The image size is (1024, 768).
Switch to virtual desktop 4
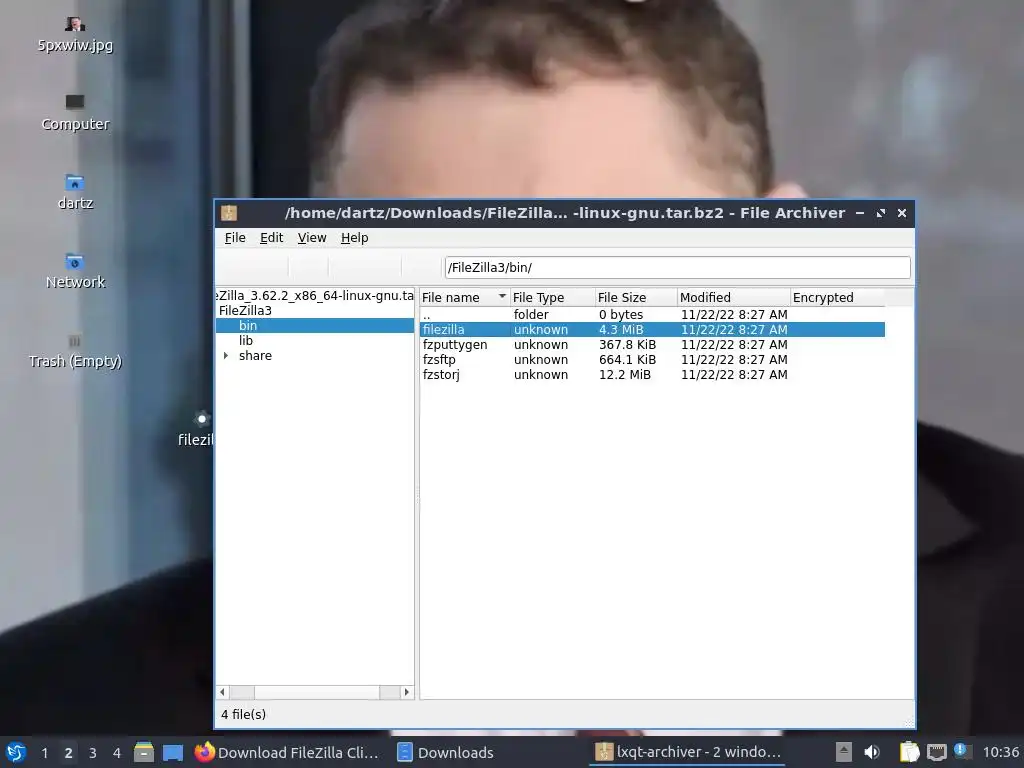coord(116,752)
